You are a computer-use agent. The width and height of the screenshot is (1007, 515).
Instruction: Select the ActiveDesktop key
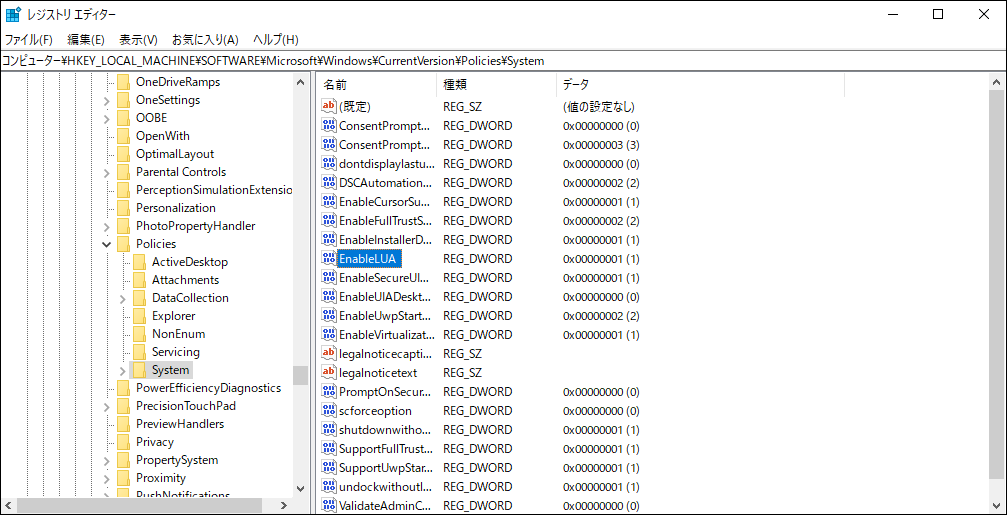(x=190, y=262)
